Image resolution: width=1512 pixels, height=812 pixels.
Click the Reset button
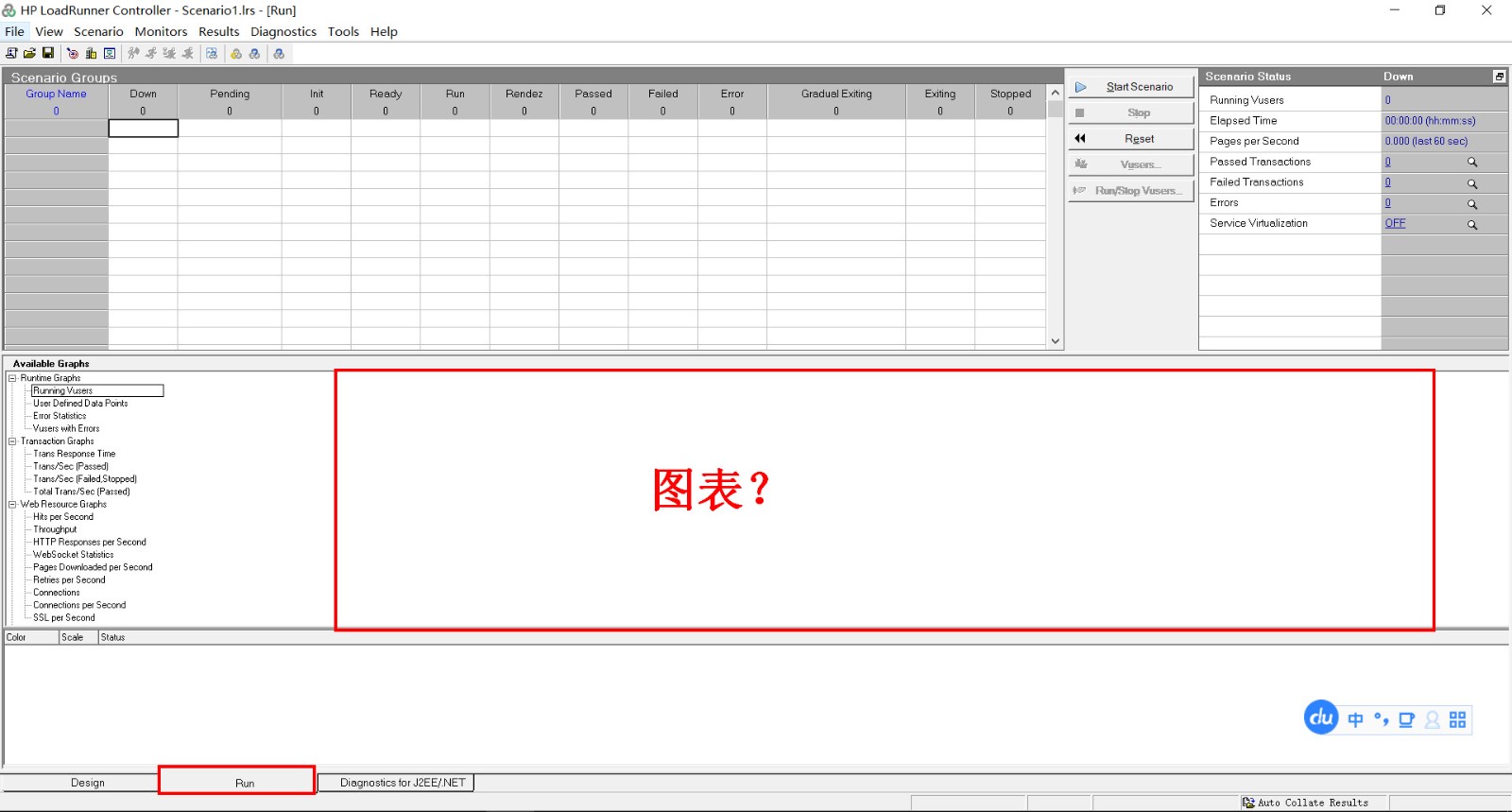[1131, 139]
